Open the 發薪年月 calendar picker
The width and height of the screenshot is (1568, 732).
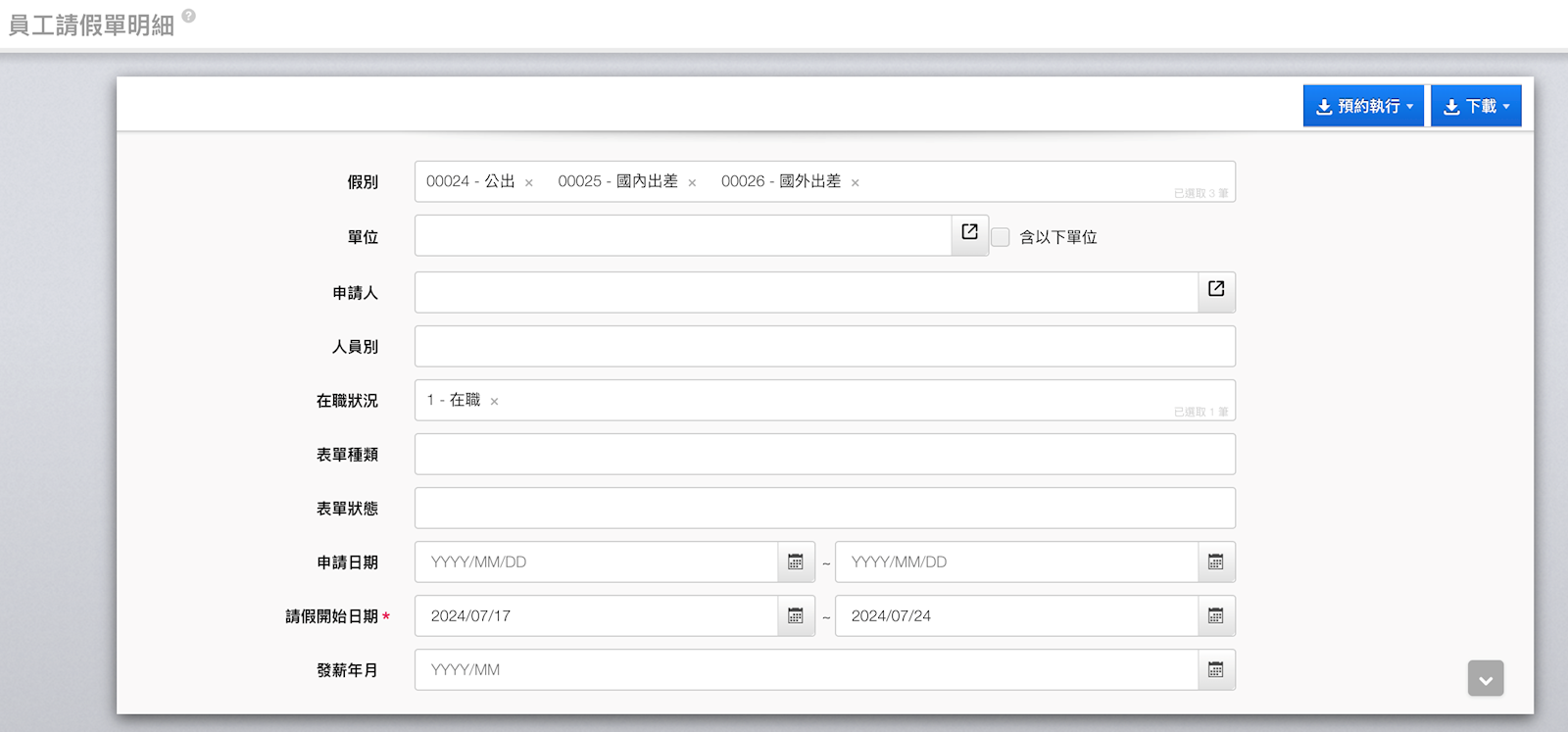pyautogui.click(x=1216, y=670)
